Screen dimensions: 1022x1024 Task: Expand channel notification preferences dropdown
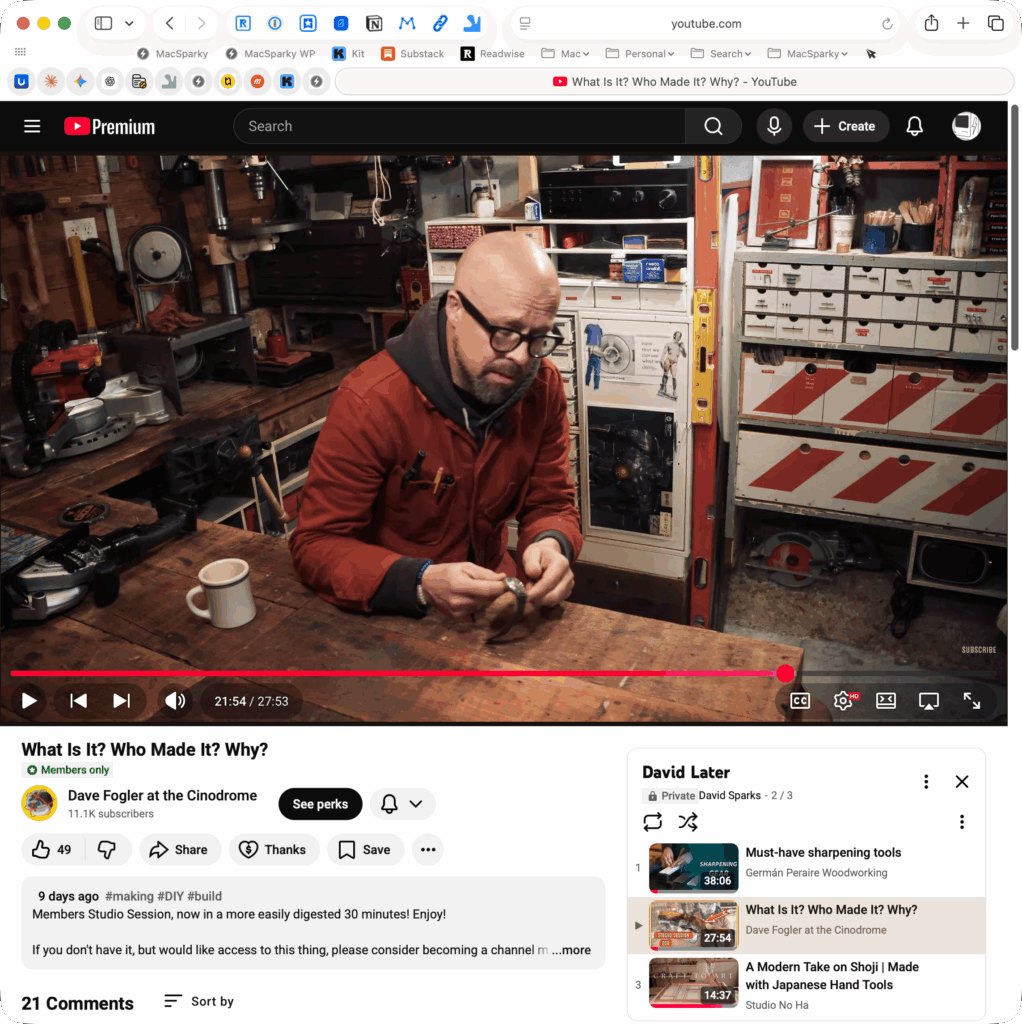coord(402,804)
